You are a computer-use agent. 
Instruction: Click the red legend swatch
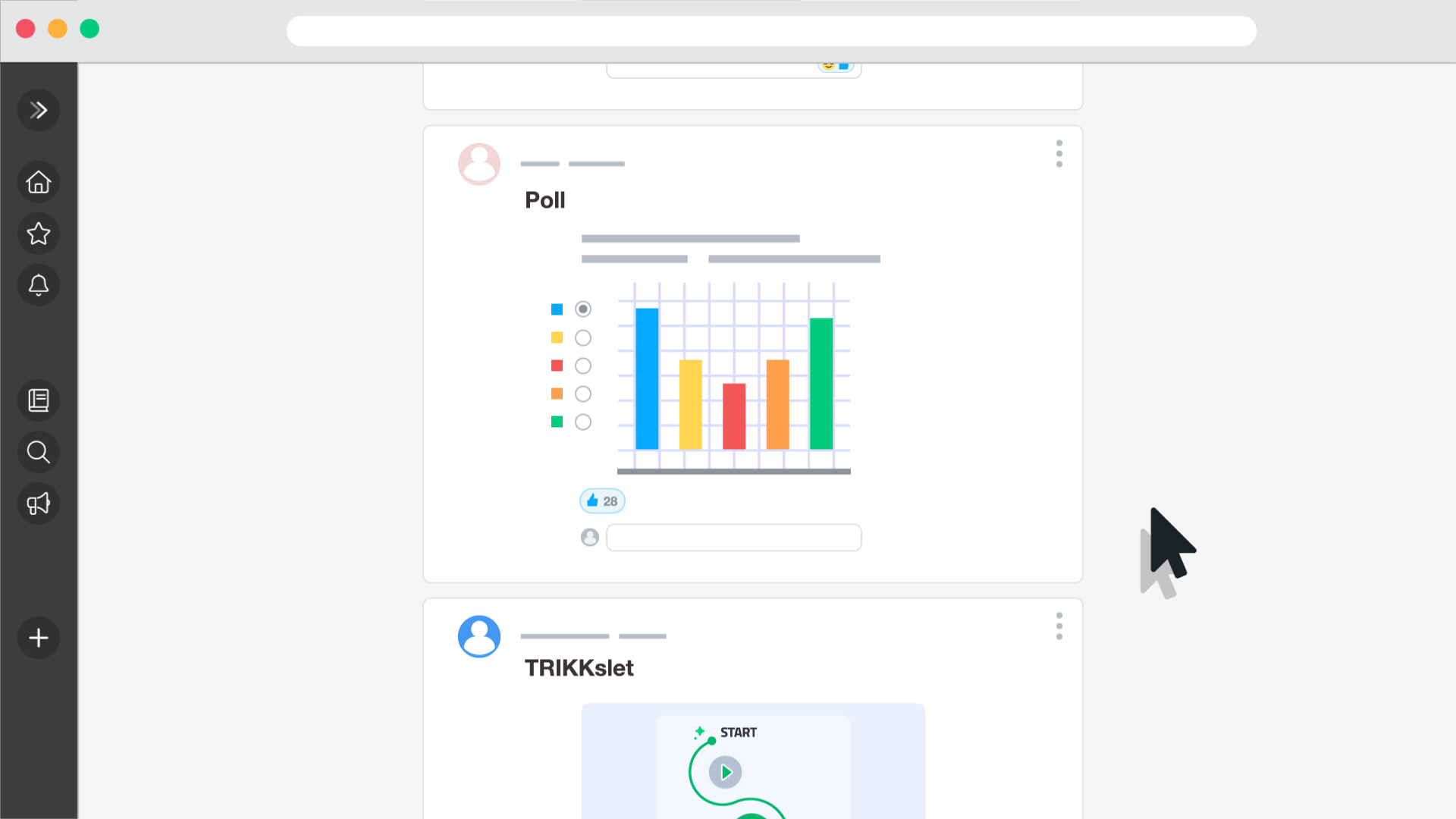tap(557, 366)
